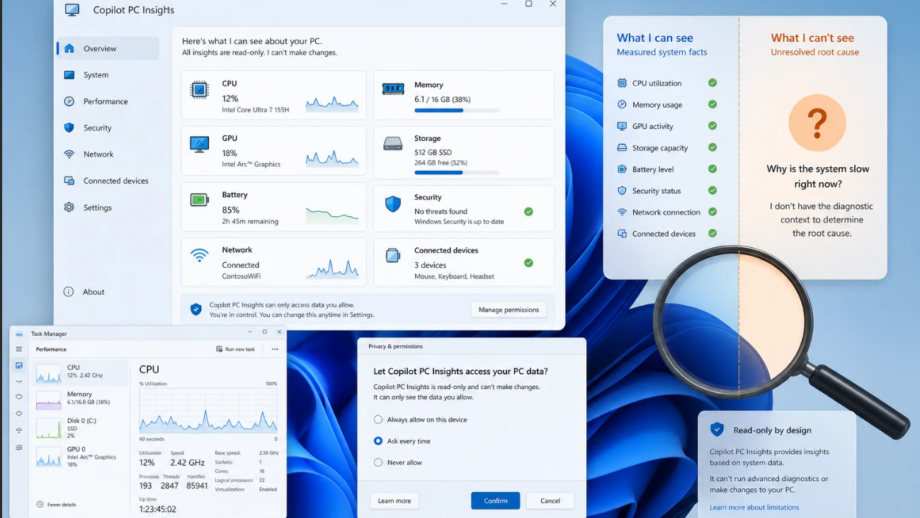Viewport: 920px width, 518px height.
Task: Select GPU 0 in Task Manager list
Action: coord(81,456)
